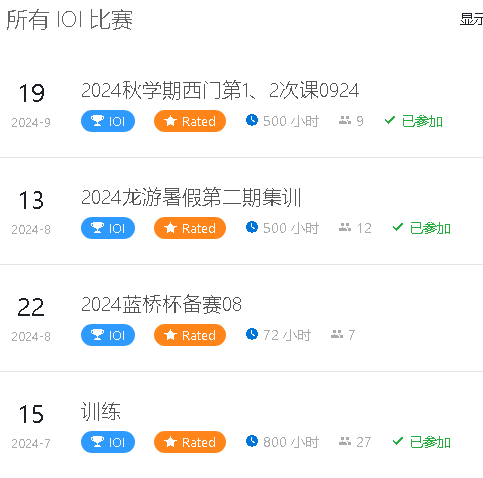
Task: Click the 所有 IOI 比赛 heading
Action: (x=70, y=20)
